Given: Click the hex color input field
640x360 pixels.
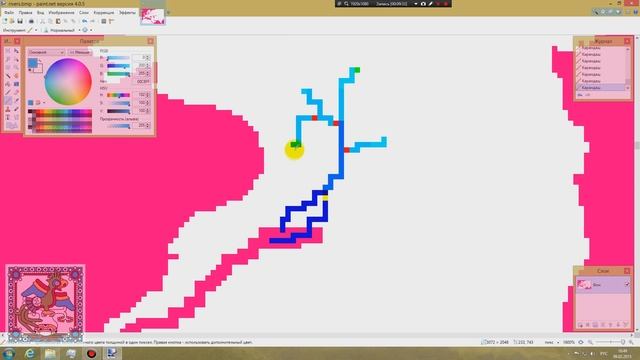Looking at the screenshot, I should point(141,82).
